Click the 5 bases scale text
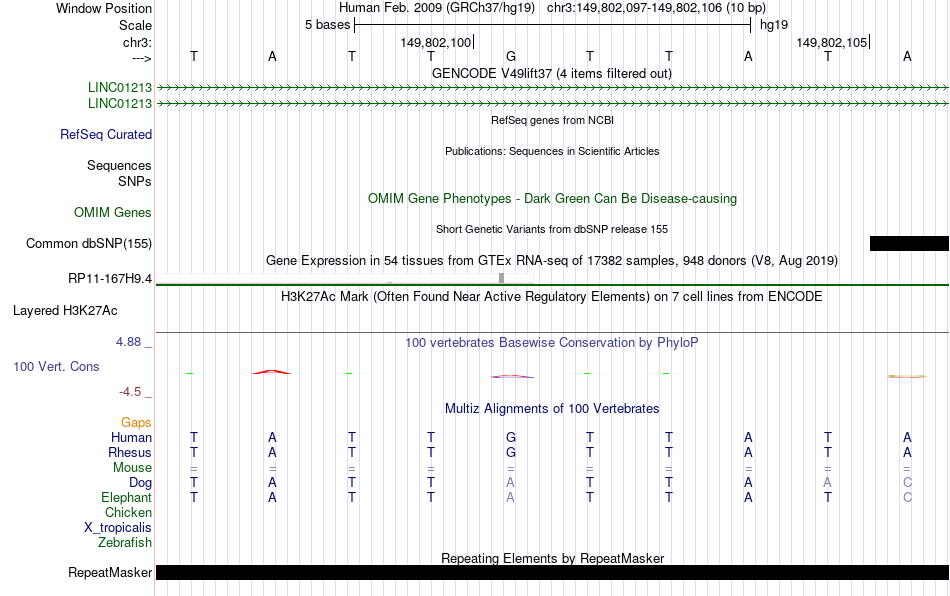Image resolution: width=950 pixels, height=596 pixels. [327, 25]
